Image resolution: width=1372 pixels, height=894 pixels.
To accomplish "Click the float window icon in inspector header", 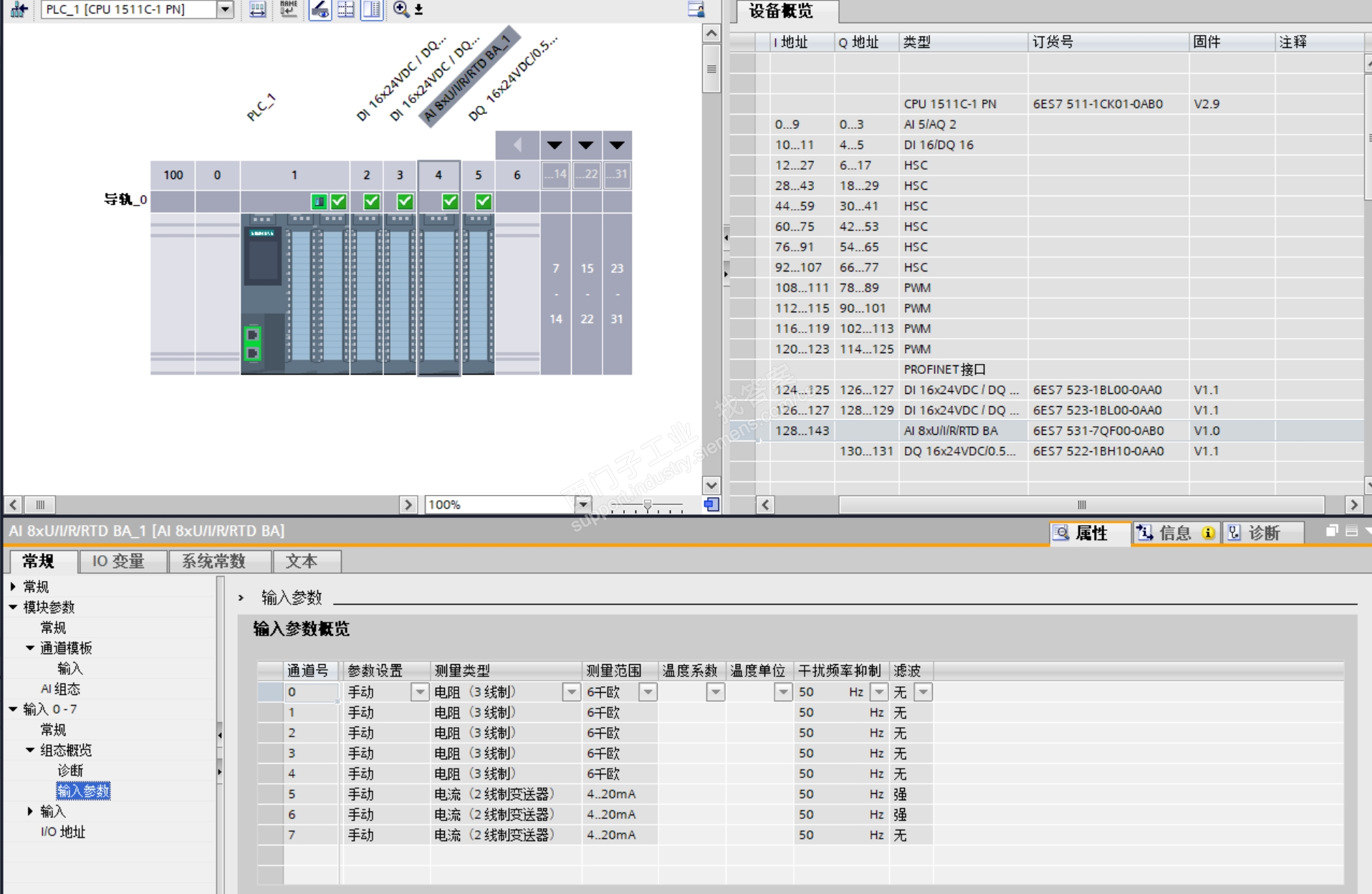I will point(1332,532).
